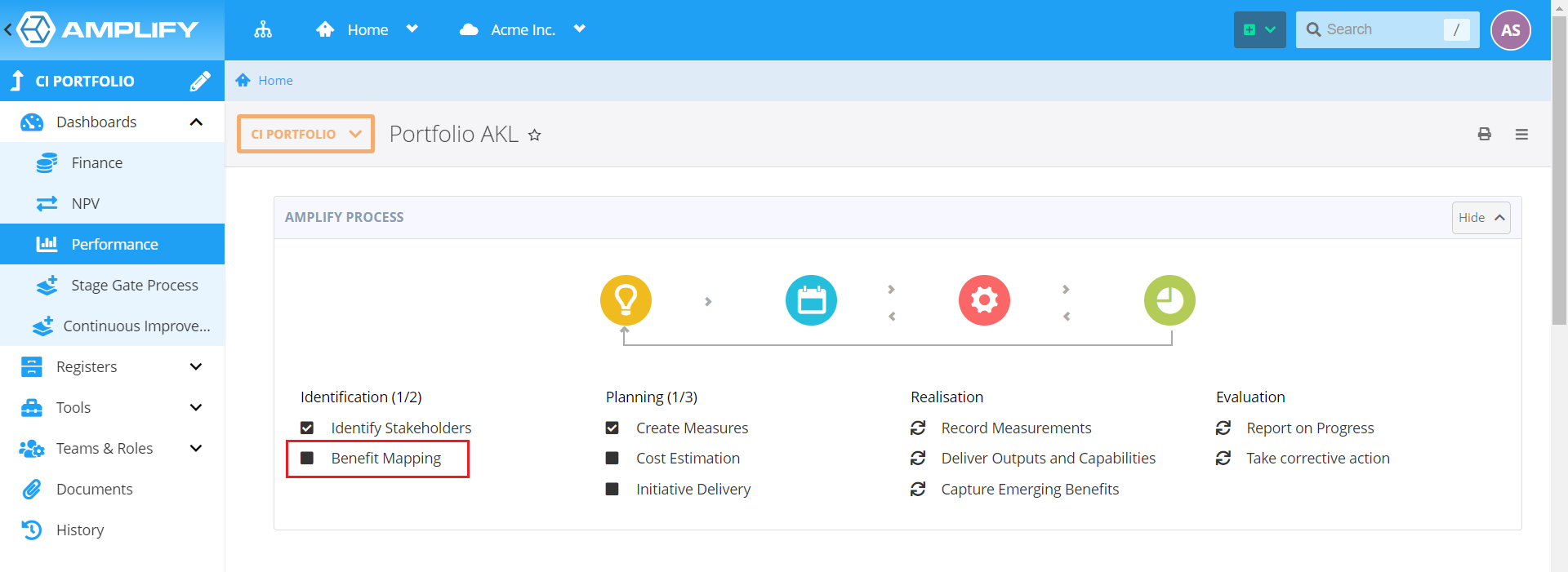The height and width of the screenshot is (572, 1568).
Task: Open the hamburger page menu
Action: [1521, 134]
